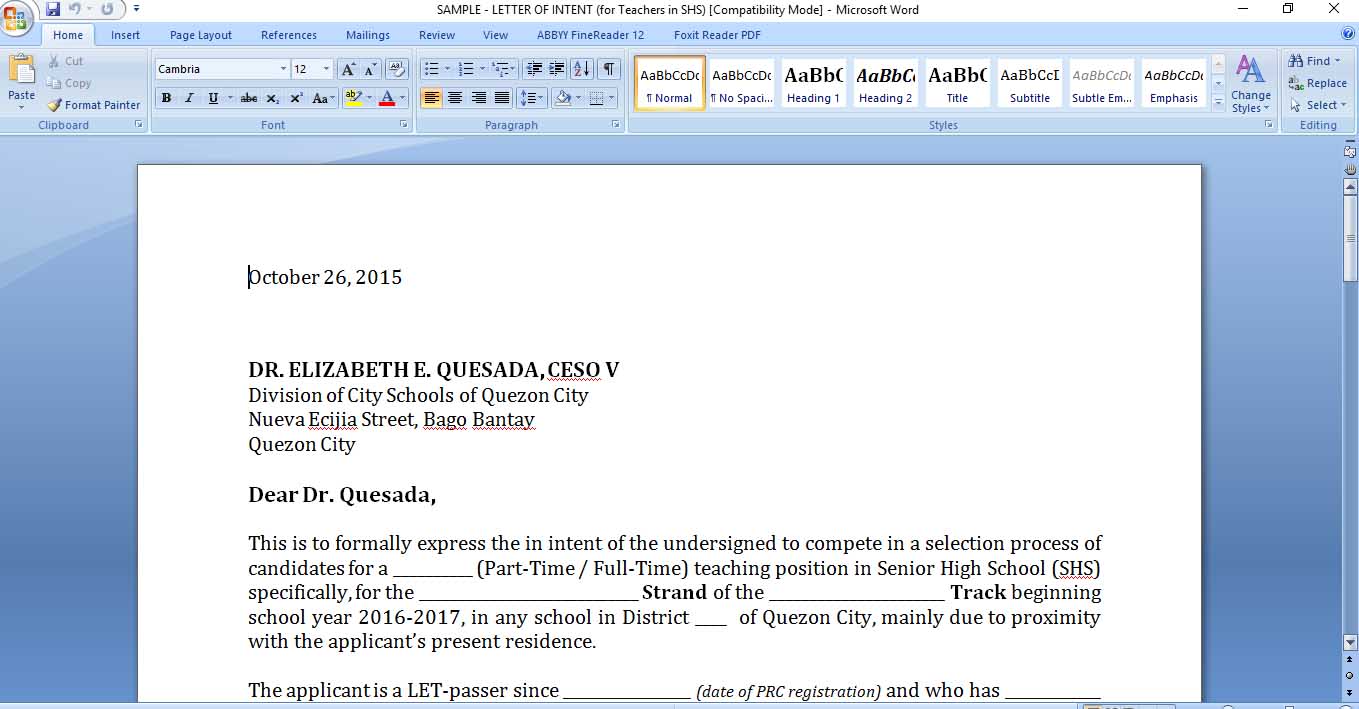
Task: Open Paragraph dialog launcher
Action: click(616, 125)
